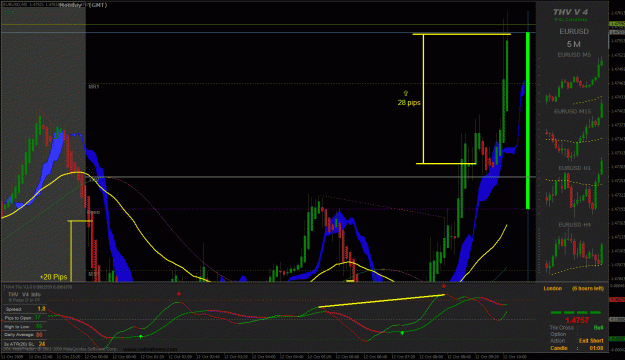Image resolution: width=625 pixels, height=360 pixels.
Task: Select the red 1.4757 price readout
Action: coord(577,320)
